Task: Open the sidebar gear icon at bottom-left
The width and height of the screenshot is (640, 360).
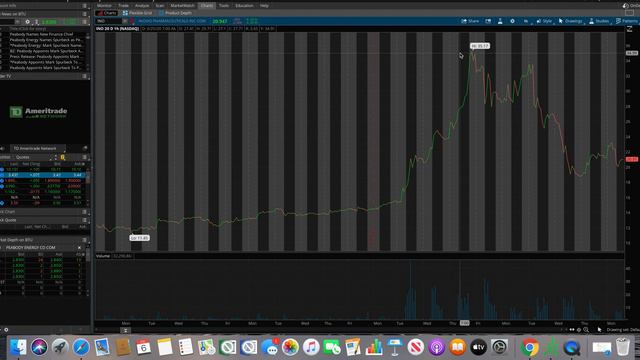Action: pyautogui.click(x=6, y=330)
